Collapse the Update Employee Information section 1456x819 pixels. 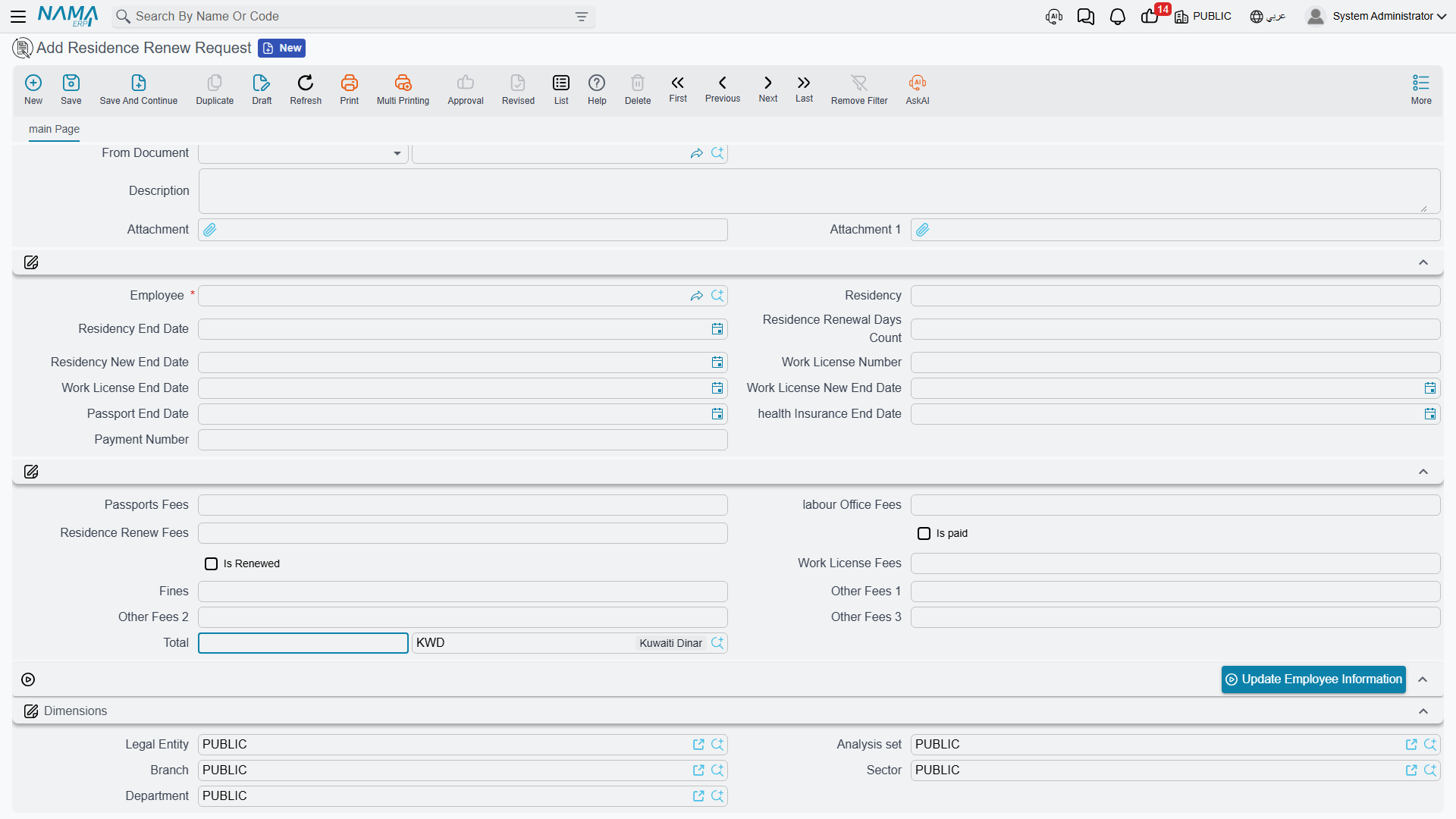coord(1423,679)
